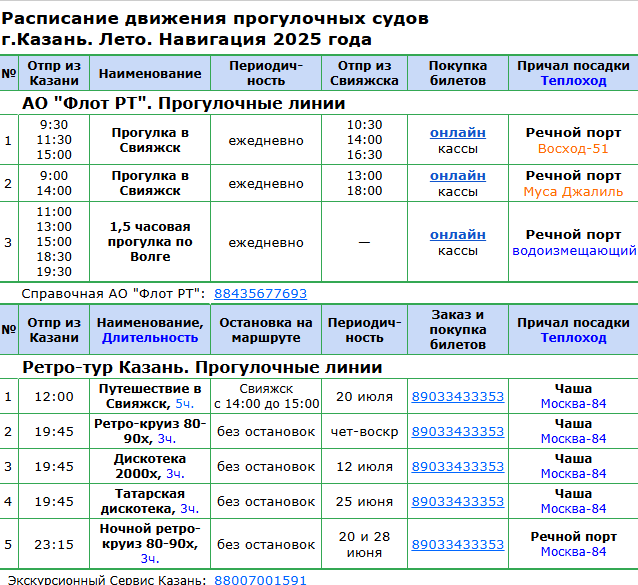Select periodicity чет-воскр
Screen dimensions: 638x585
364,432
